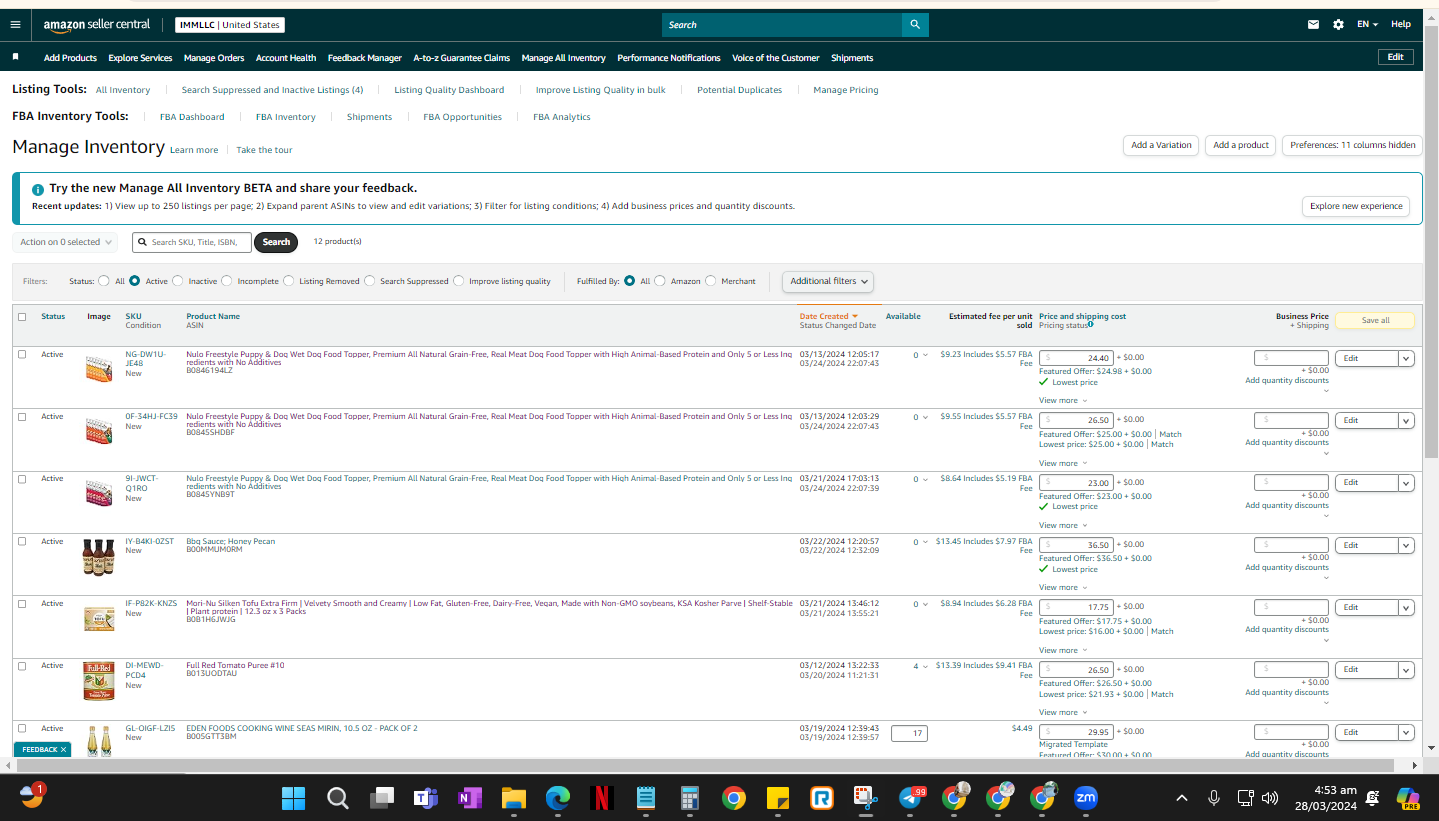Close the FEEDBACK tab with its X

click(x=63, y=749)
